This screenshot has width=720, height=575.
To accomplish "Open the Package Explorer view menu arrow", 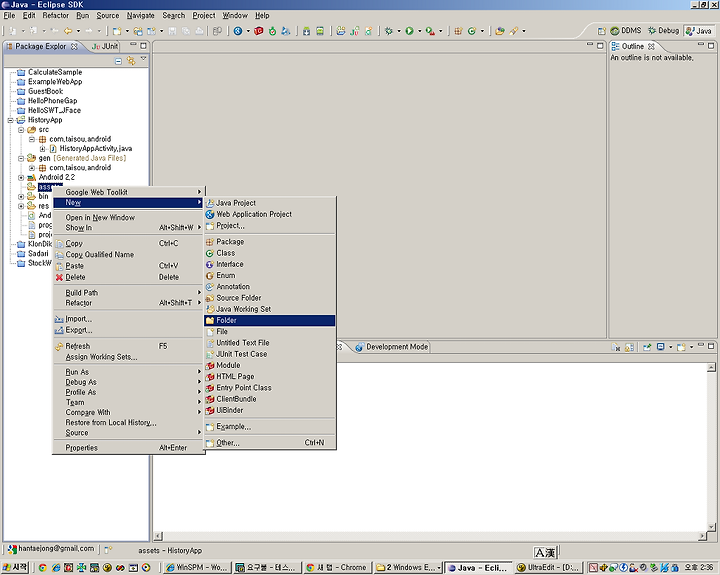I will [x=143, y=59].
